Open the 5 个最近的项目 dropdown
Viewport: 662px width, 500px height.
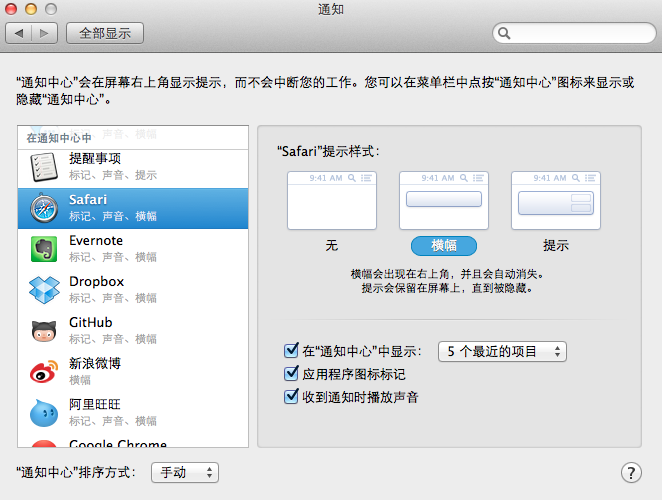(x=502, y=351)
